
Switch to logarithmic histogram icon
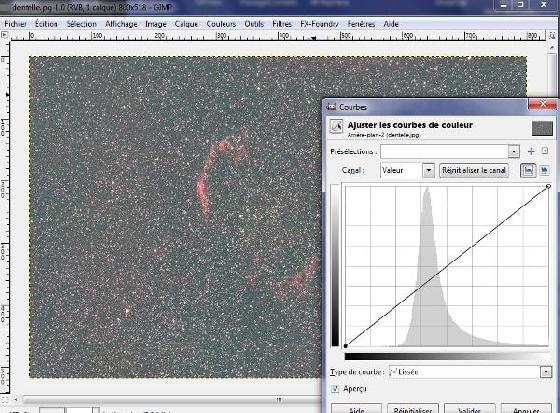[x=544, y=170]
